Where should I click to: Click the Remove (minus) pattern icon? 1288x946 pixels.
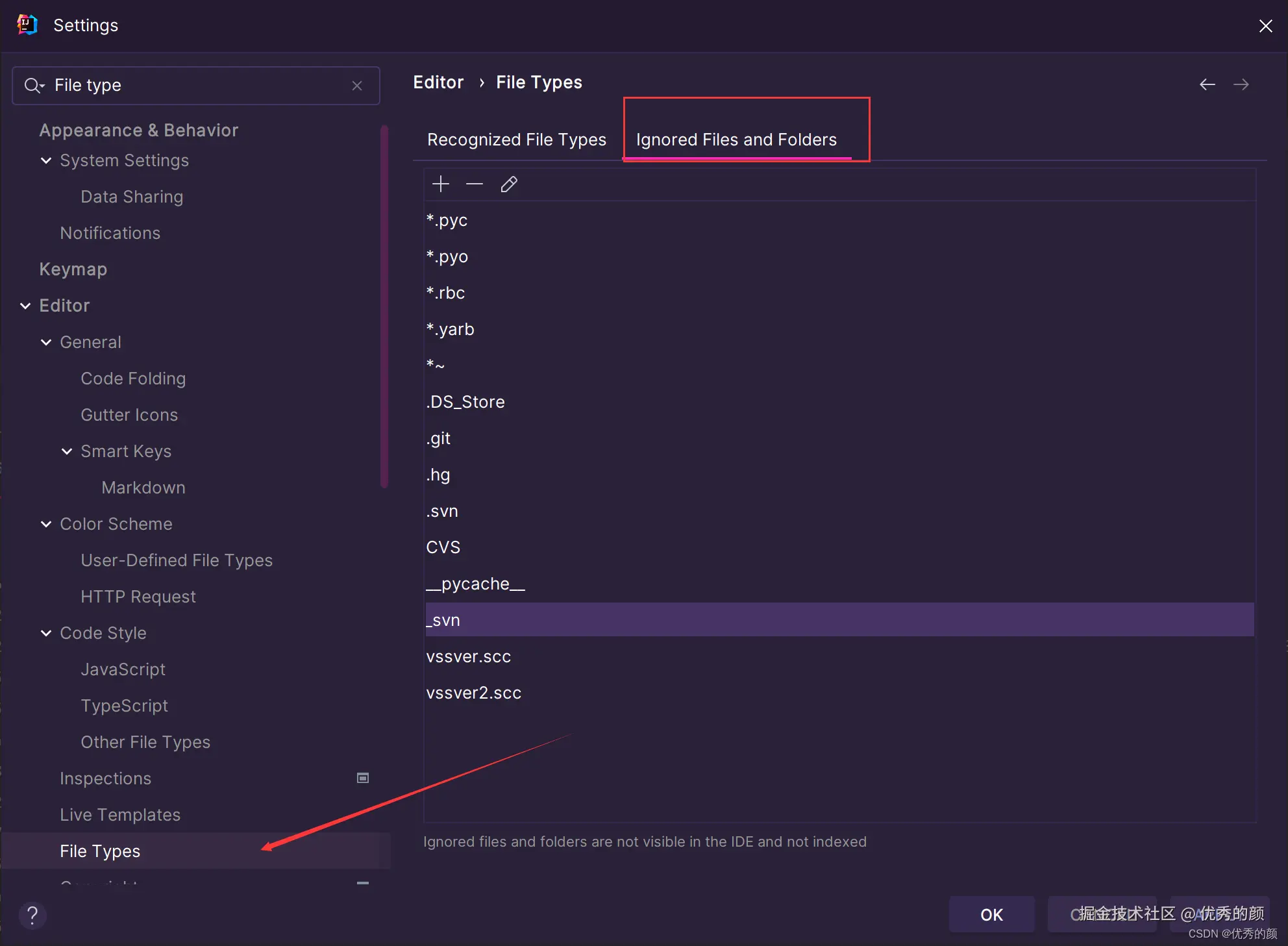tap(475, 184)
